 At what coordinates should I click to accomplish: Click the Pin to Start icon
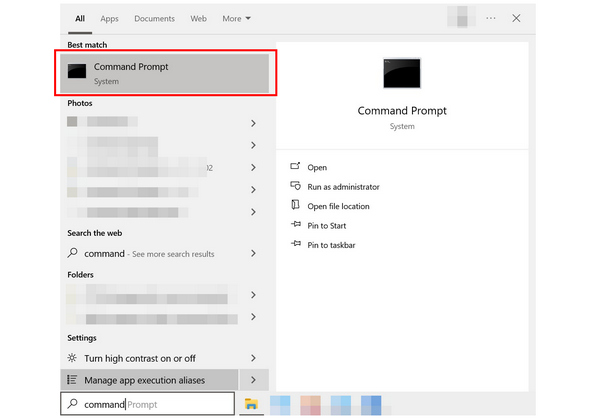(x=295, y=225)
